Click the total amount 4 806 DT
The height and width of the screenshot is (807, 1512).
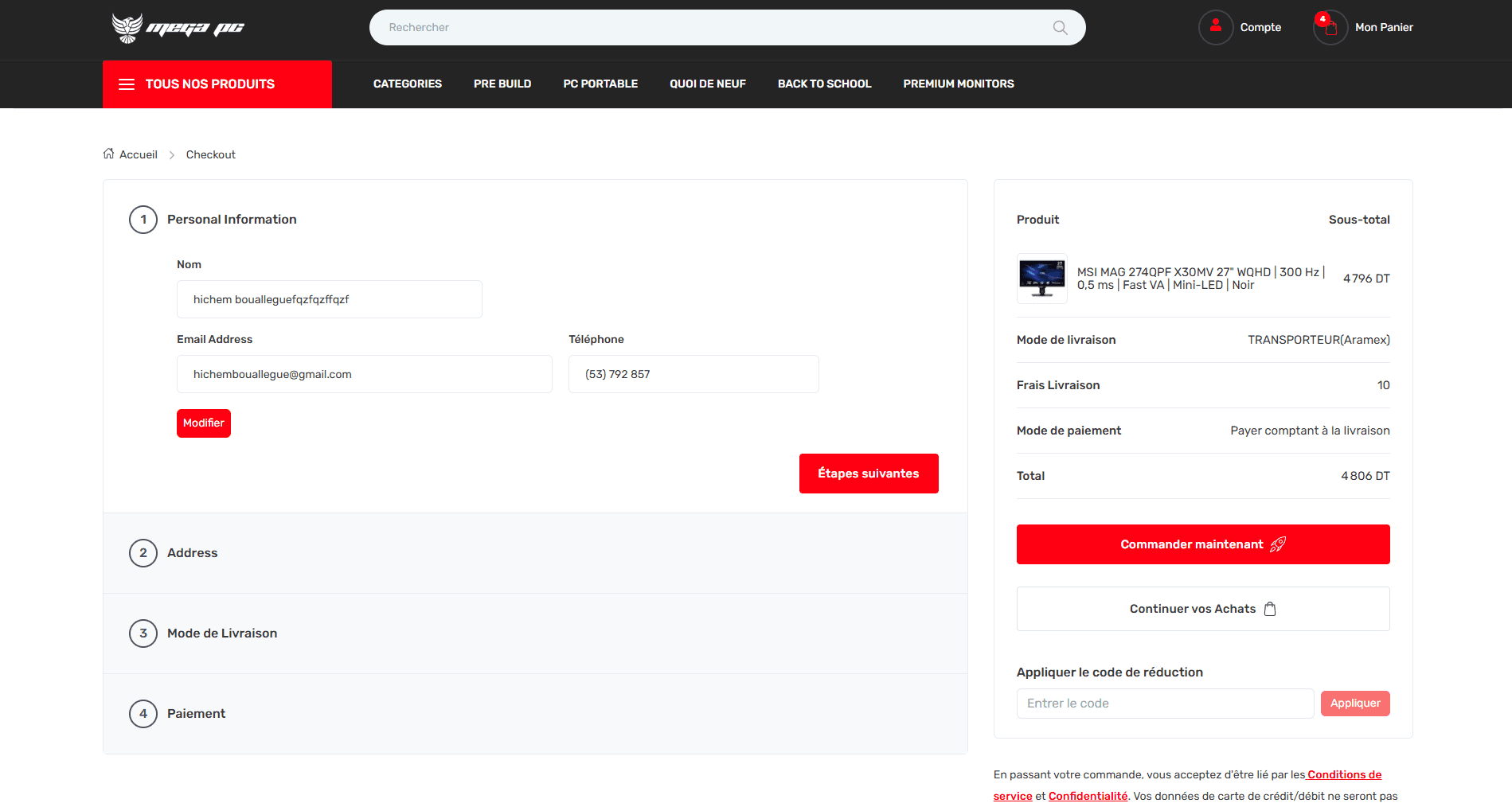click(1365, 476)
